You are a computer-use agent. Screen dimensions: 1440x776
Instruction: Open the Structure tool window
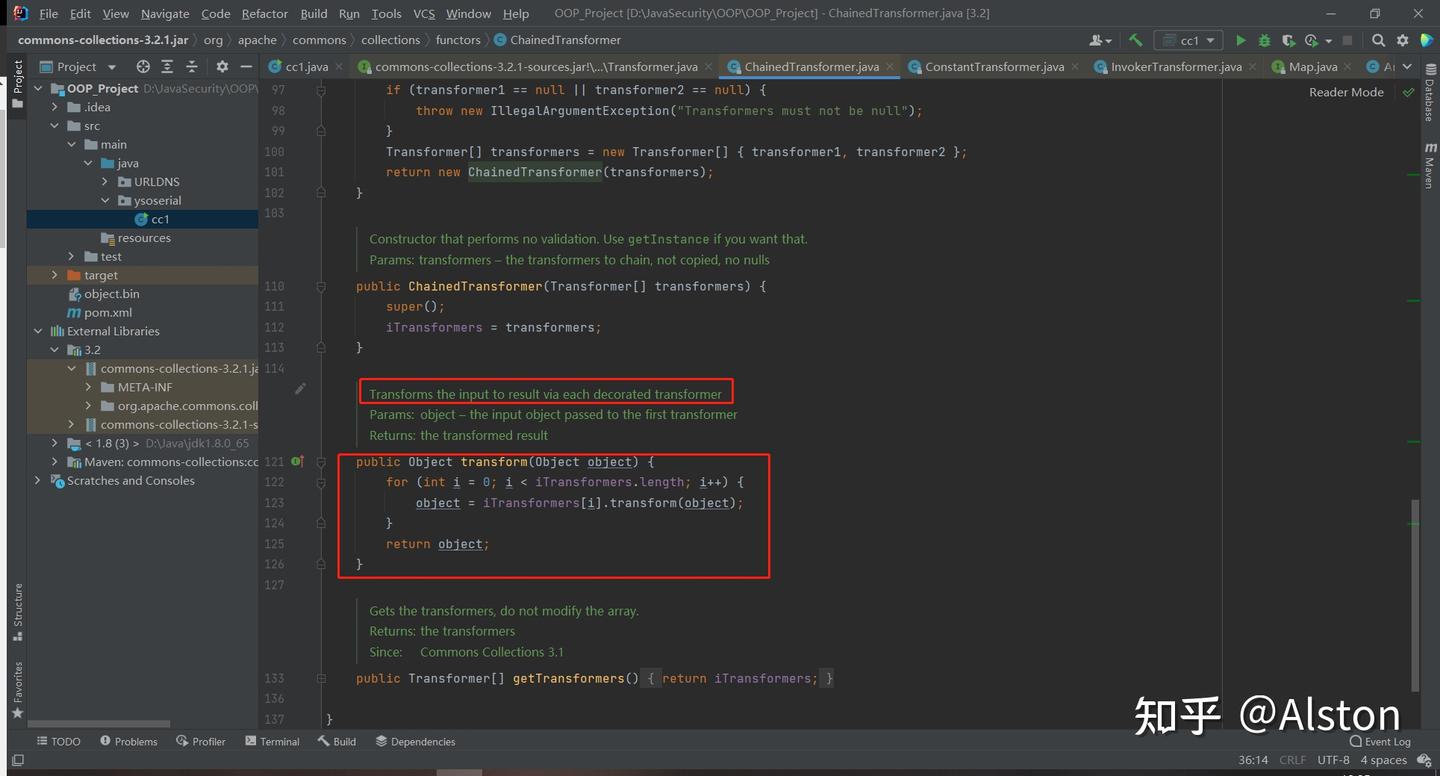click(x=17, y=612)
